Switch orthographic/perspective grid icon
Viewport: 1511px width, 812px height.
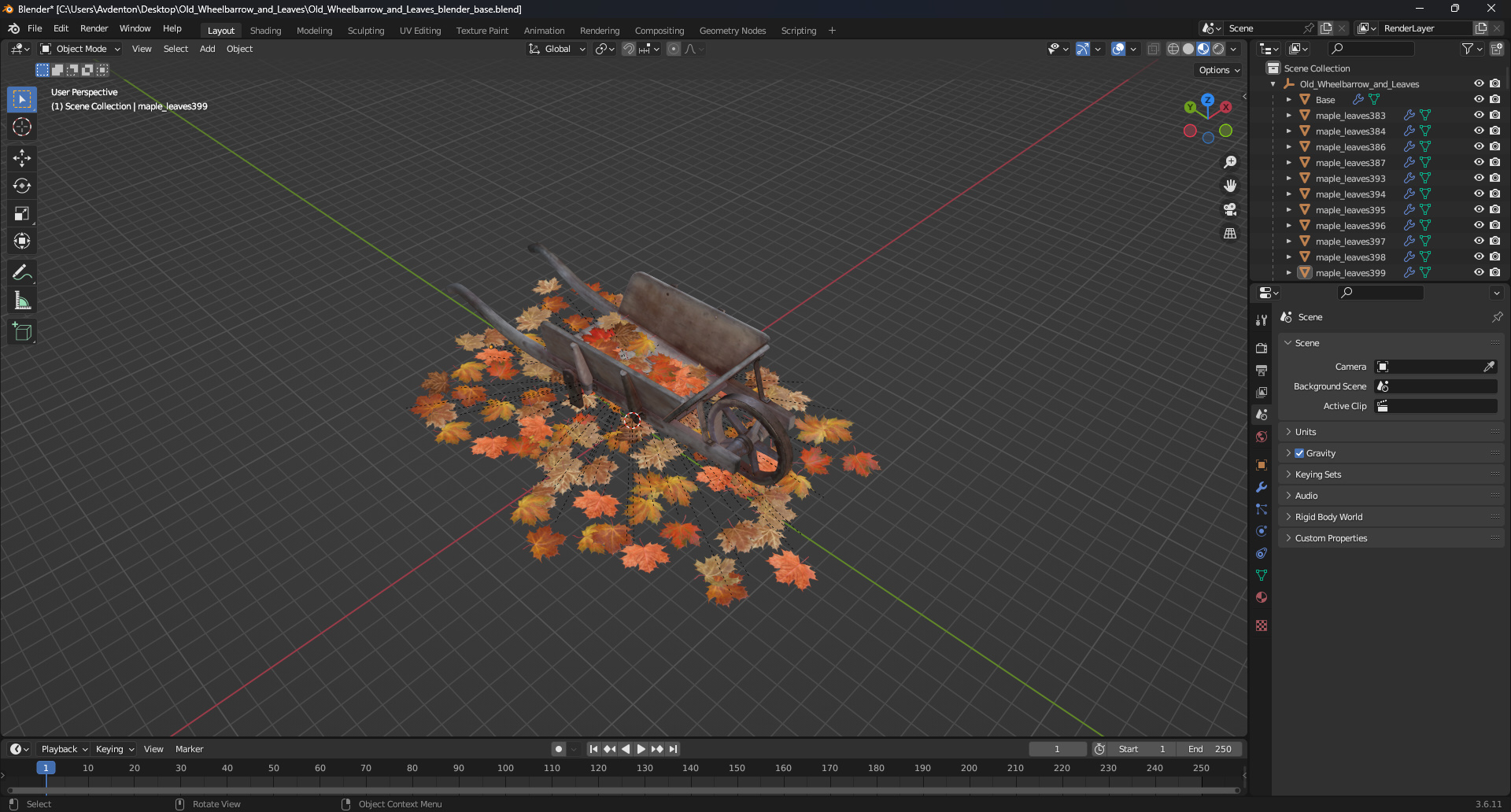click(x=1230, y=234)
